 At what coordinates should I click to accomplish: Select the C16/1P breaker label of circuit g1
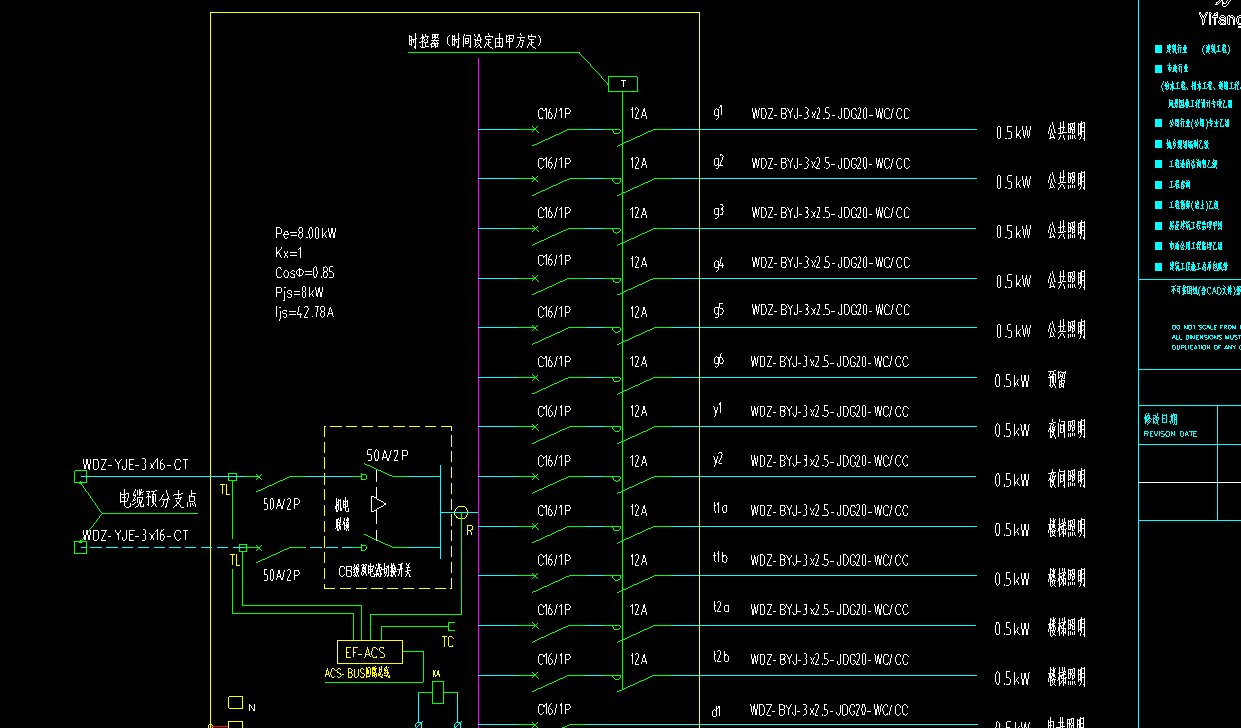(554, 114)
